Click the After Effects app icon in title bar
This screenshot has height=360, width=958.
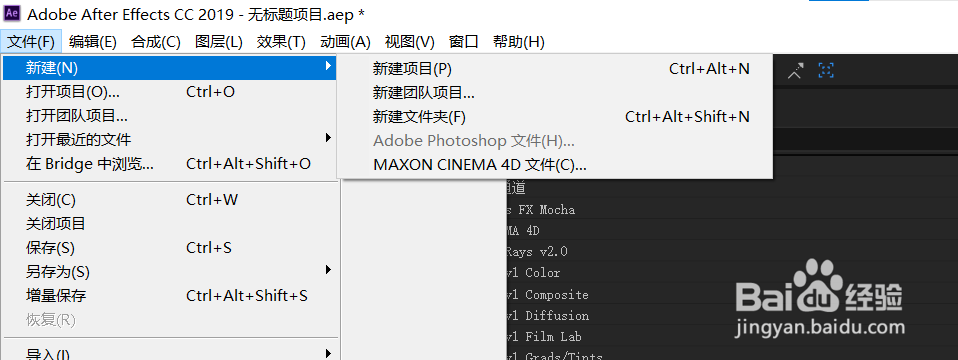coord(12,13)
